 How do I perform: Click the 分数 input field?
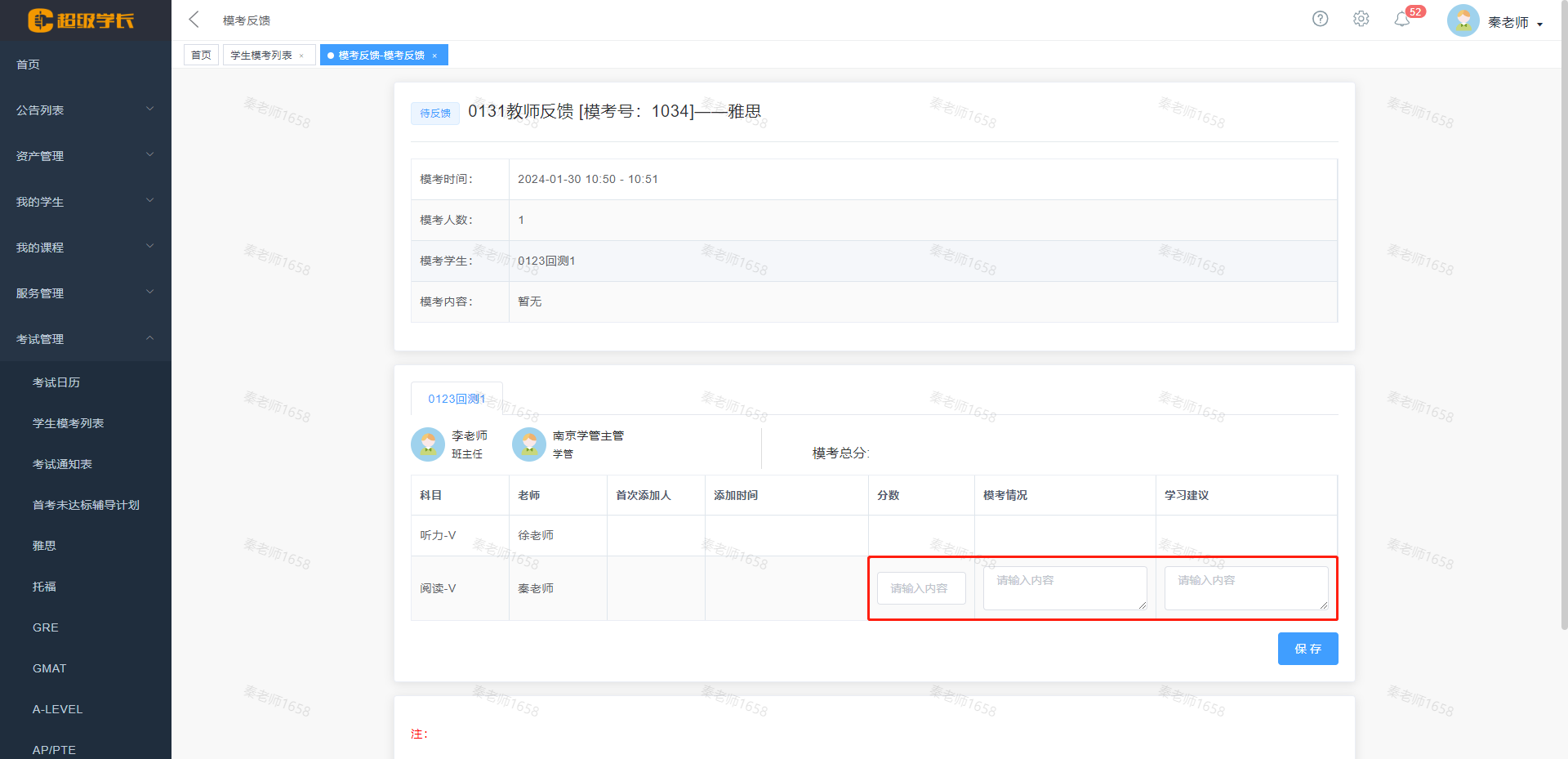tap(920, 588)
